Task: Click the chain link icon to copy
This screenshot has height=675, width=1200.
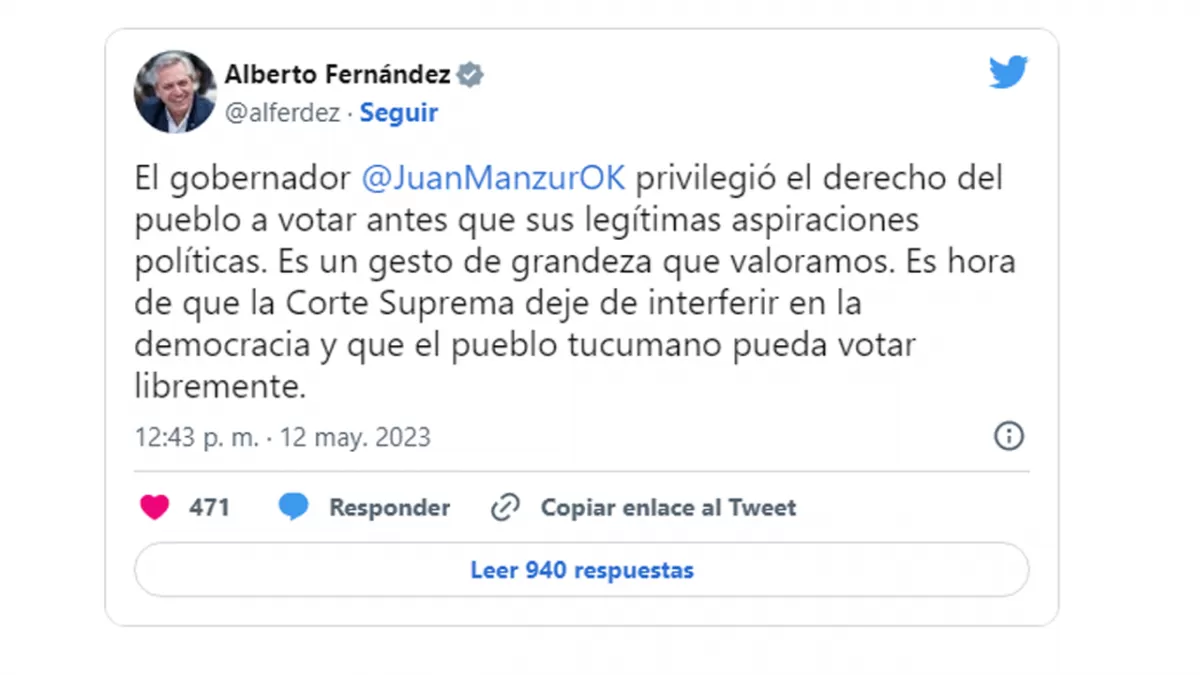Action: coord(508,507)
